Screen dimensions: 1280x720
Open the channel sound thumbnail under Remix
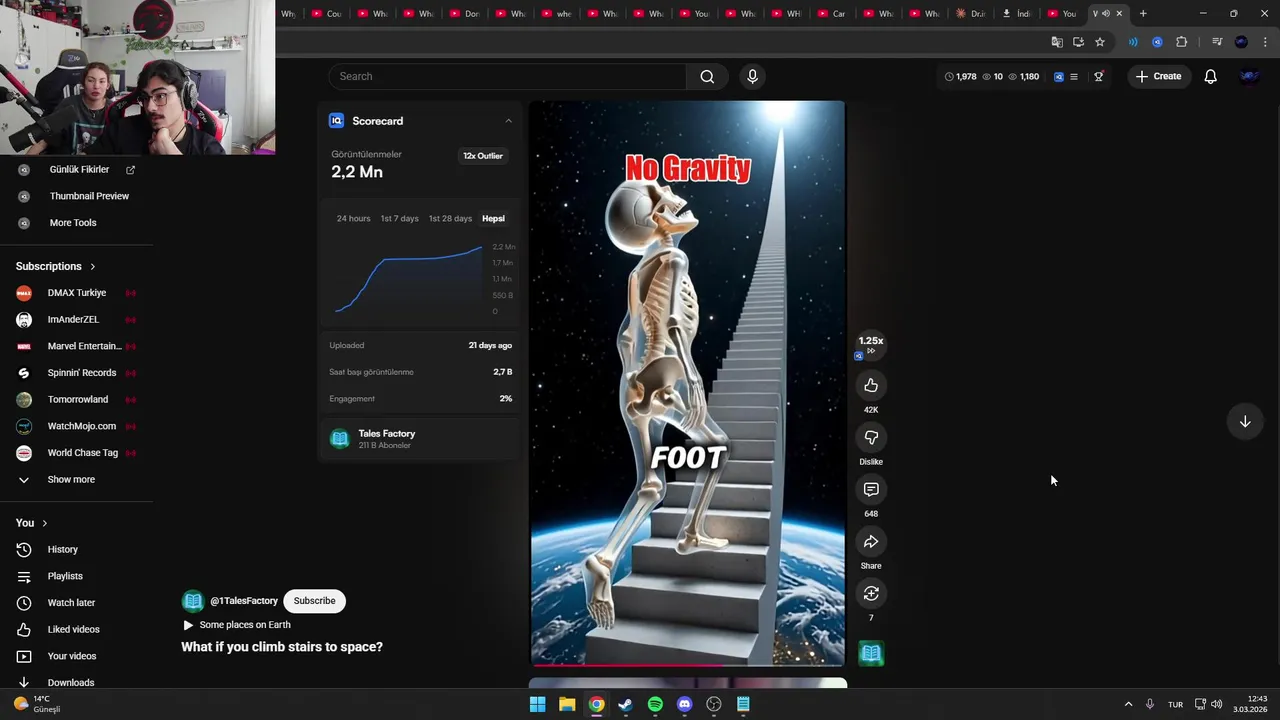(871, 654)
